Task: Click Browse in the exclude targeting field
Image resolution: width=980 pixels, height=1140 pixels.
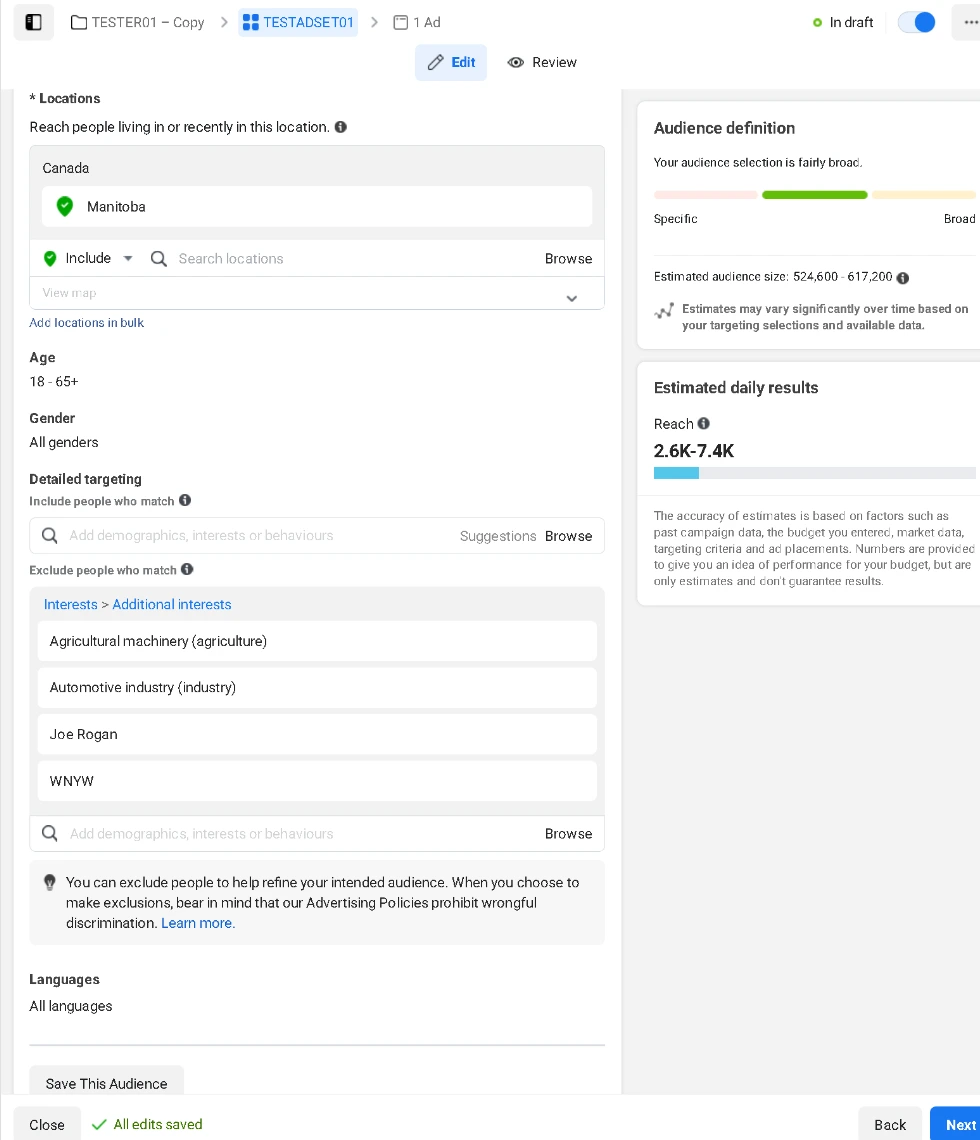Action: point(568,834)
